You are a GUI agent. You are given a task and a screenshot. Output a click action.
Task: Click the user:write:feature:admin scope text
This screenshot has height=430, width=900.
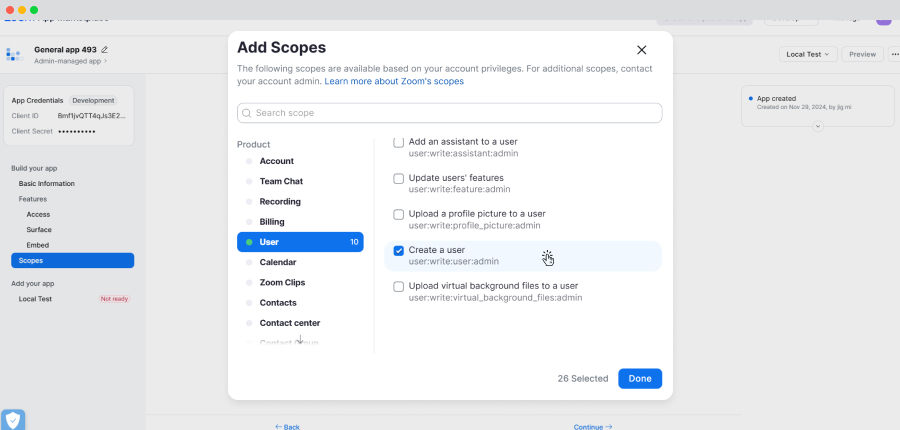tap(459, 189)
